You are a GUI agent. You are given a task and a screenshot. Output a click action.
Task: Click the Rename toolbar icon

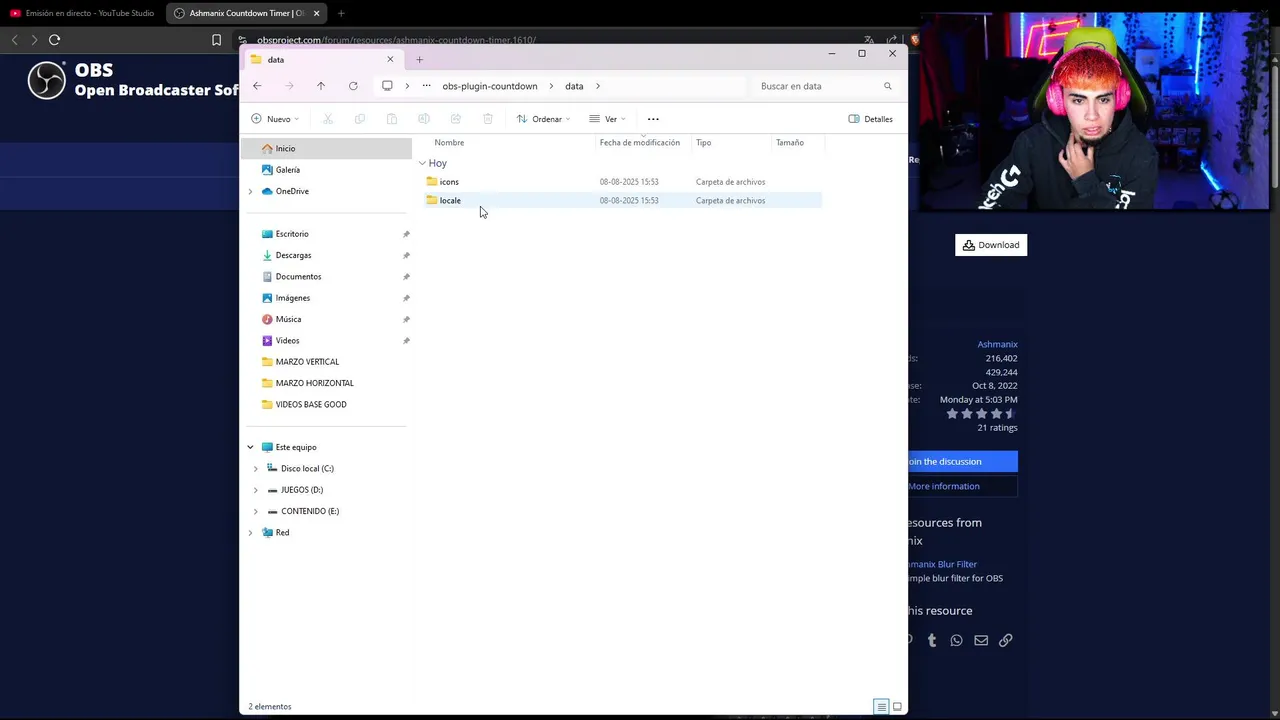point(423,119)
